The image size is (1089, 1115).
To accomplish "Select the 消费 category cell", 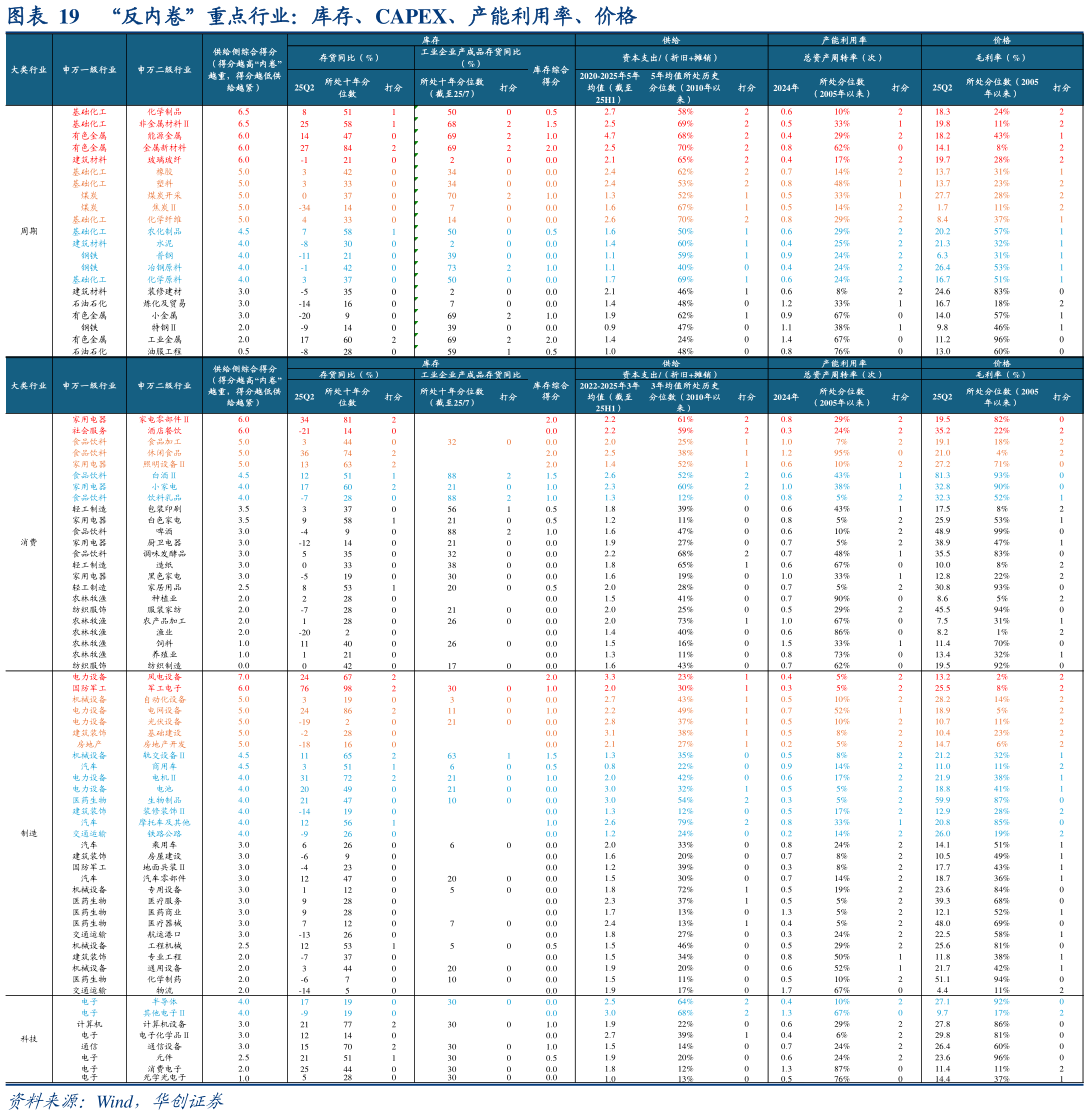I will (x=28, y=542).
